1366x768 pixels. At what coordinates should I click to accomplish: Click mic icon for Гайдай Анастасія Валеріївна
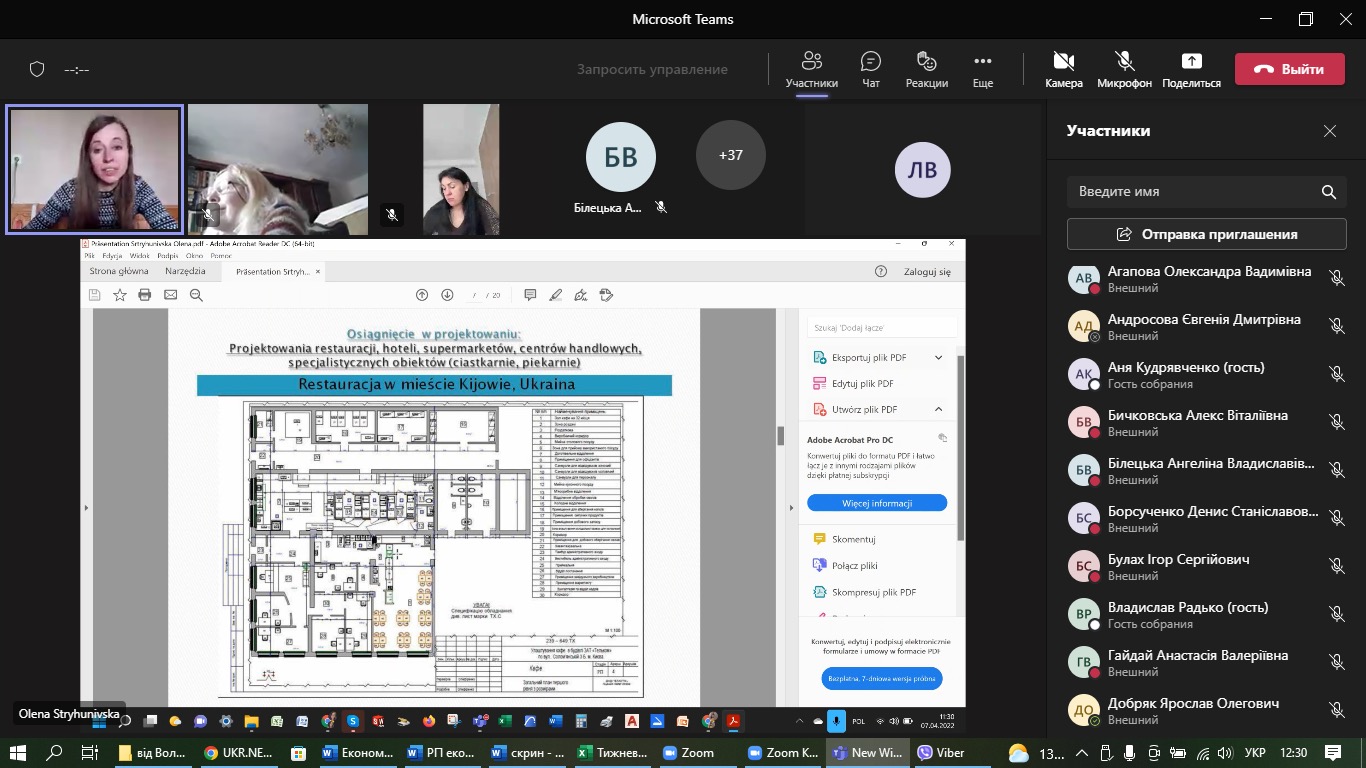click(x=1336, y=662)
